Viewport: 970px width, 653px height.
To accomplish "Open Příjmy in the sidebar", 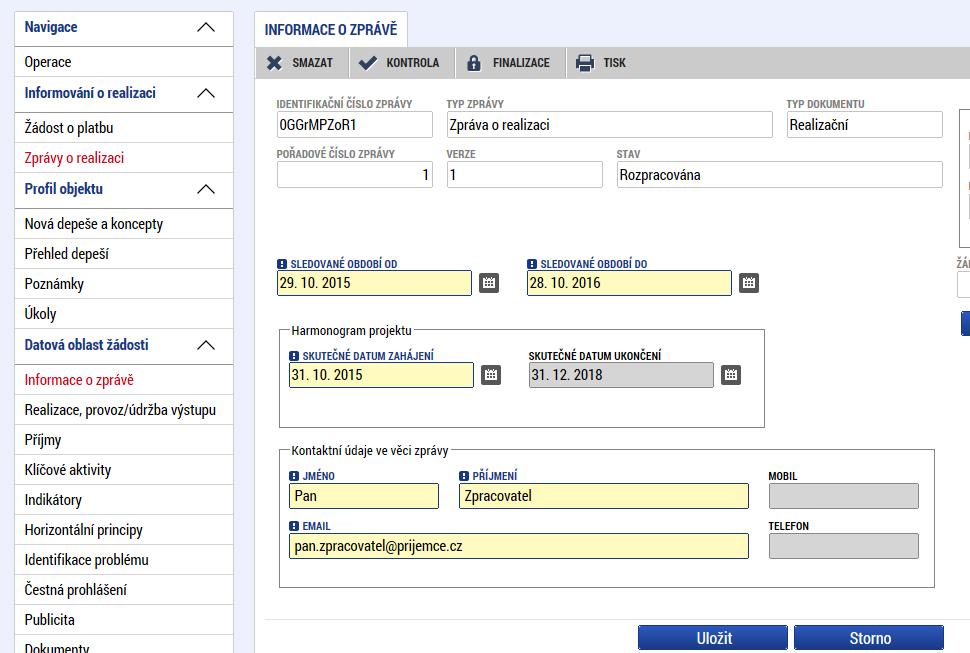I will pos(124,440).
